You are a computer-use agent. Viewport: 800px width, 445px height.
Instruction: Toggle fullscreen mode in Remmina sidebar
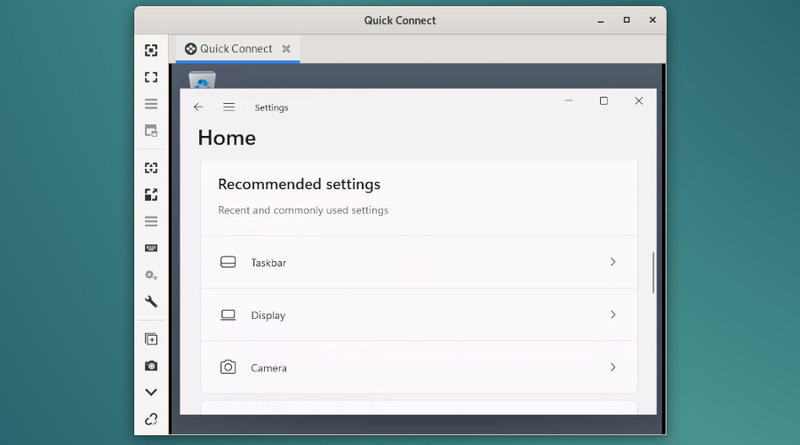coord(151,77)
